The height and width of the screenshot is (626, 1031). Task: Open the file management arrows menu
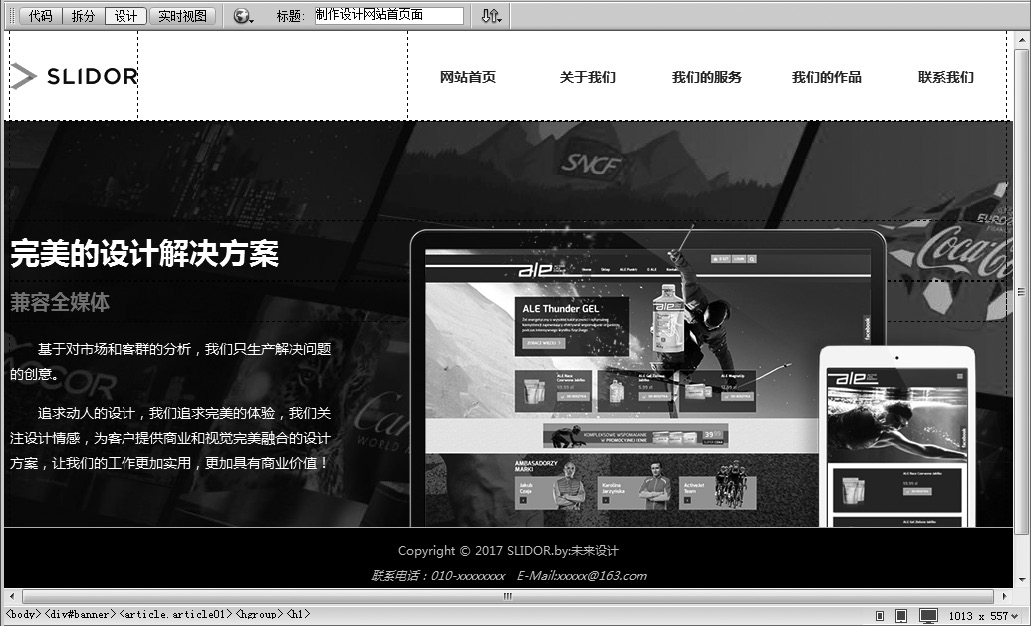(x=491, y=16)
